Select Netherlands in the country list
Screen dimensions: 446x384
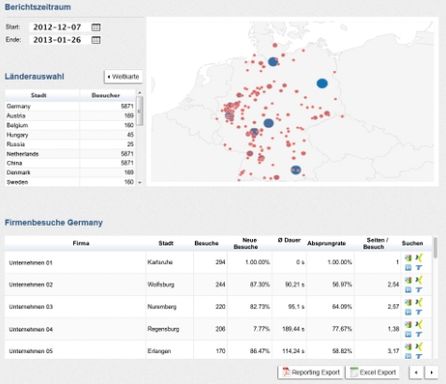[x=70, y=154]
